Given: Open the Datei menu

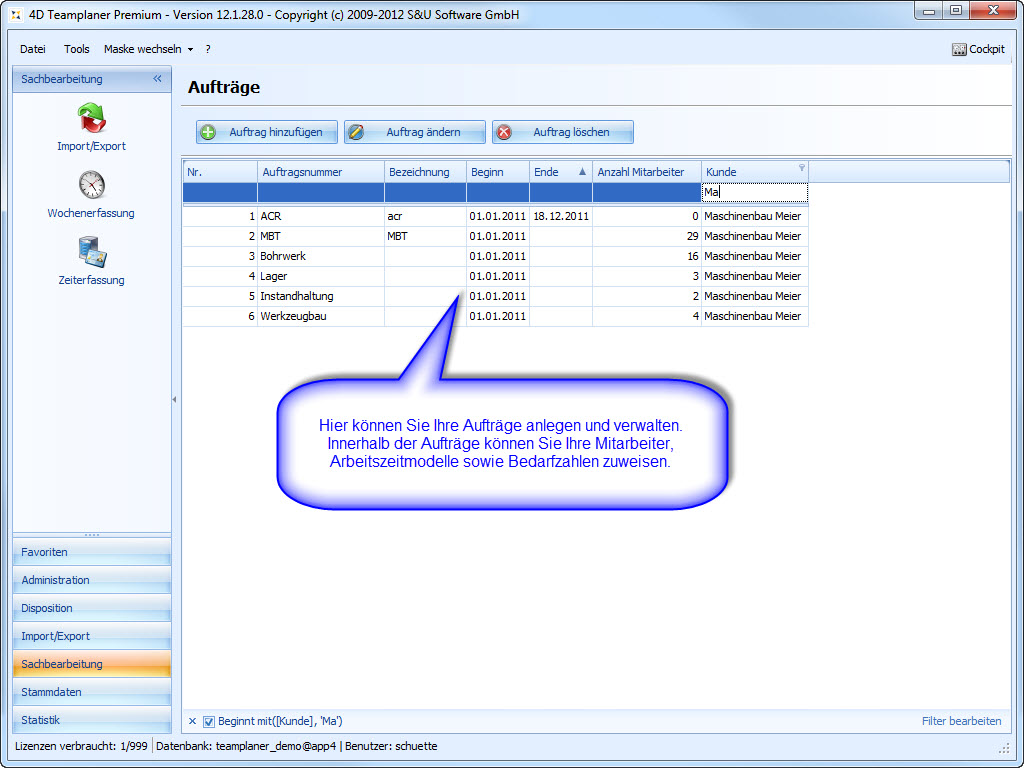Looking at the screenshot, I should pos(33,49).
